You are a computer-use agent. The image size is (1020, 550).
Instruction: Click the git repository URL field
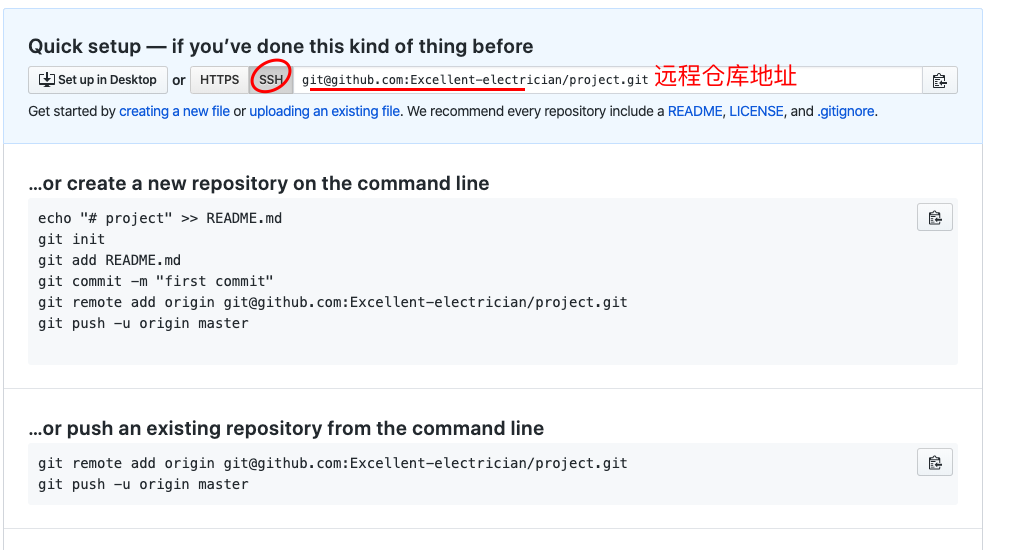point(608,80)
